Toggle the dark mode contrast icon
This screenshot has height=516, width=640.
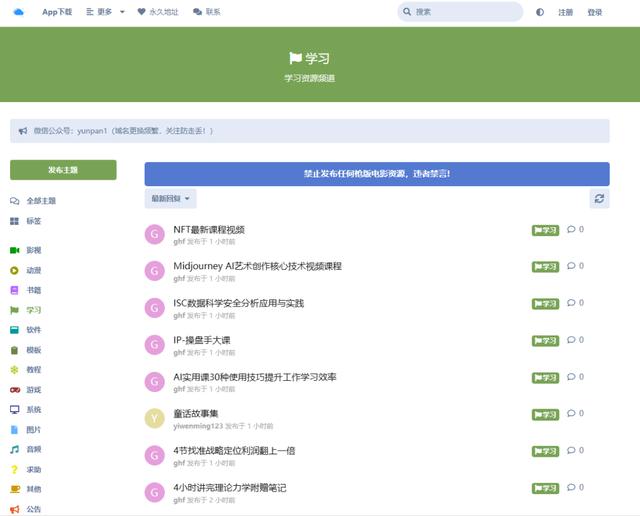pos(540,12)
